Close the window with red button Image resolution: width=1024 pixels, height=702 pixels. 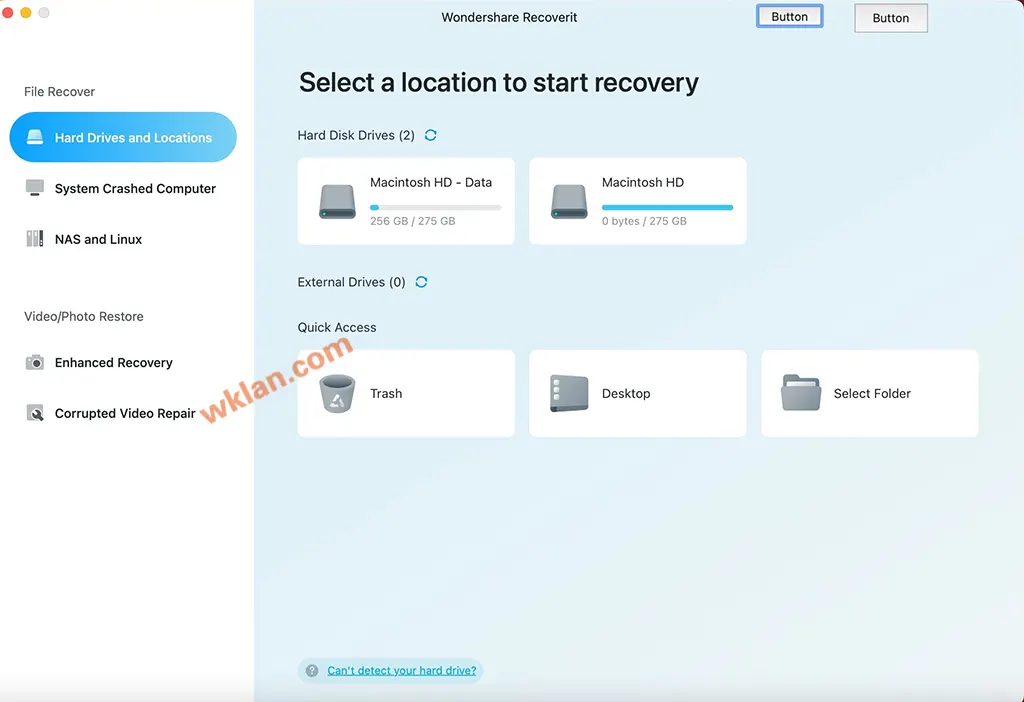click(x=8, y=12)
